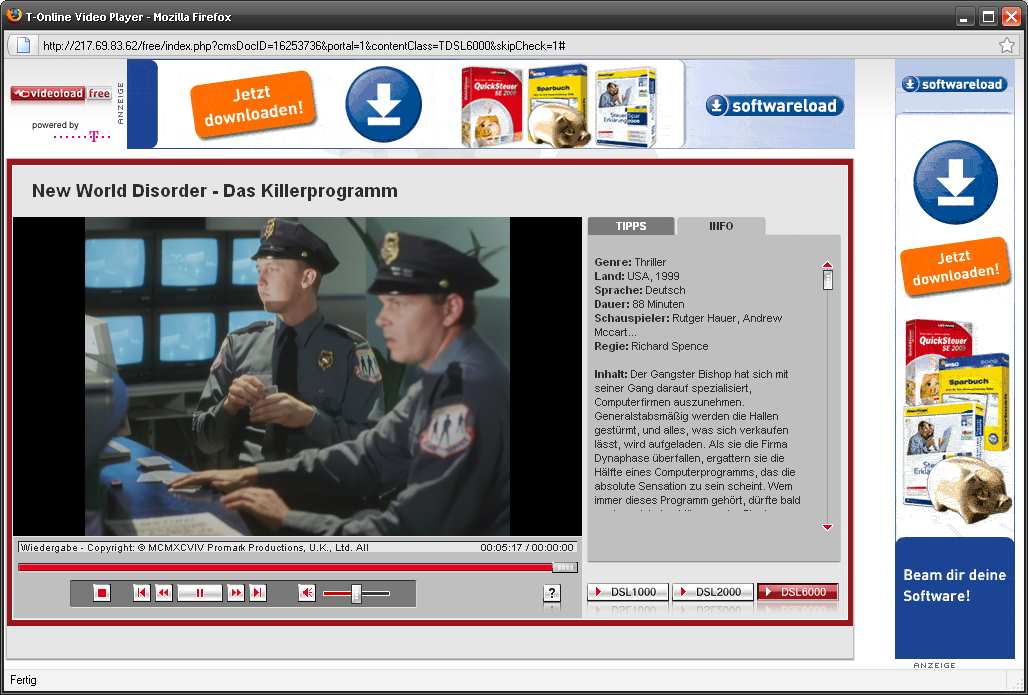The image size is (1028, 695).
Task: Stop the video playback
Action: coord(102,593)
